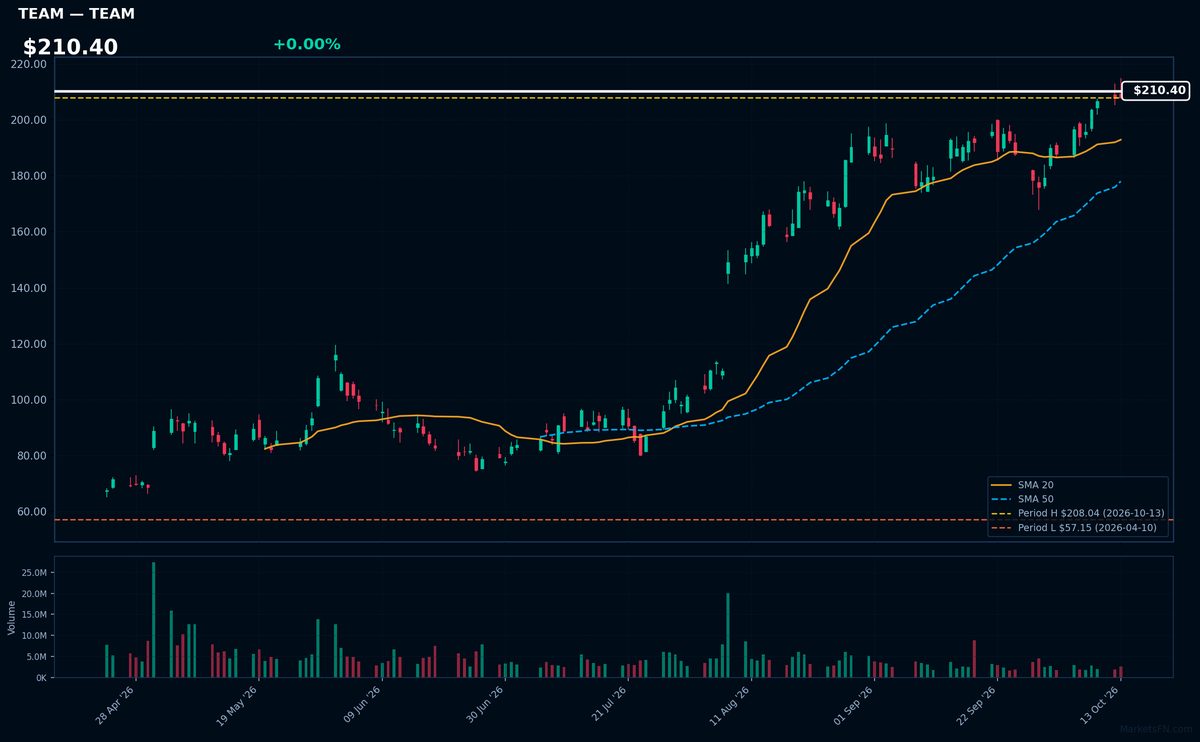Click the TEAM — TEAM chart title
This screenshot has width=1200, height=742.
click(x=76, y=14)
